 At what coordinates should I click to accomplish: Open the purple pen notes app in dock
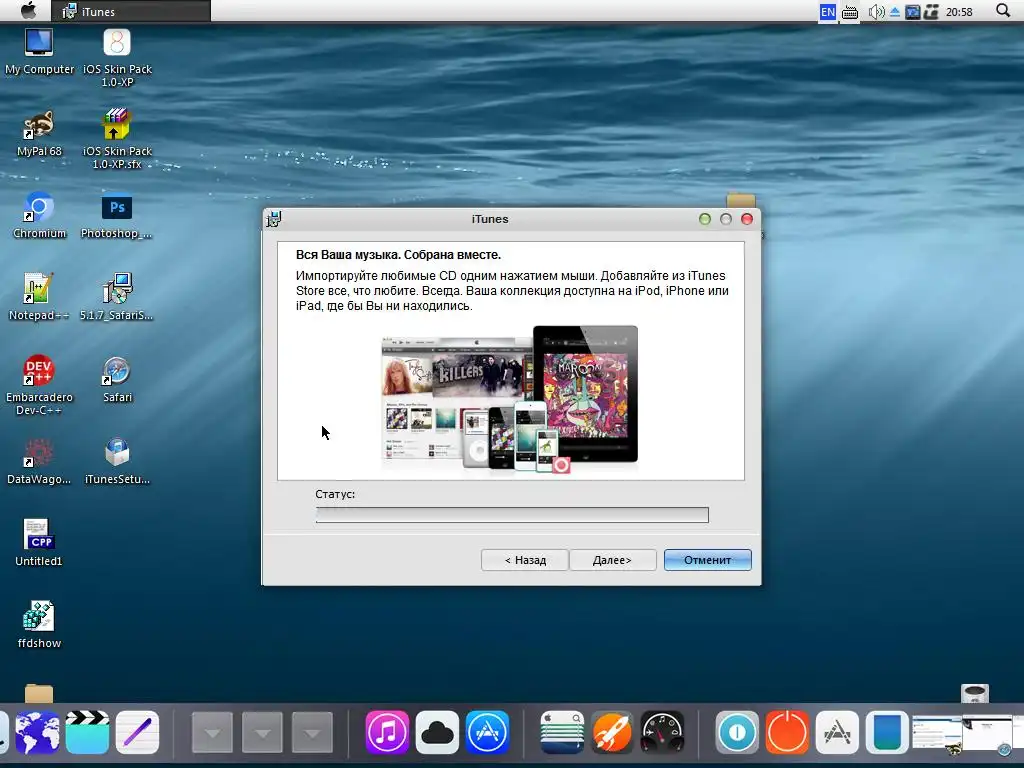(x=137, y=733)
